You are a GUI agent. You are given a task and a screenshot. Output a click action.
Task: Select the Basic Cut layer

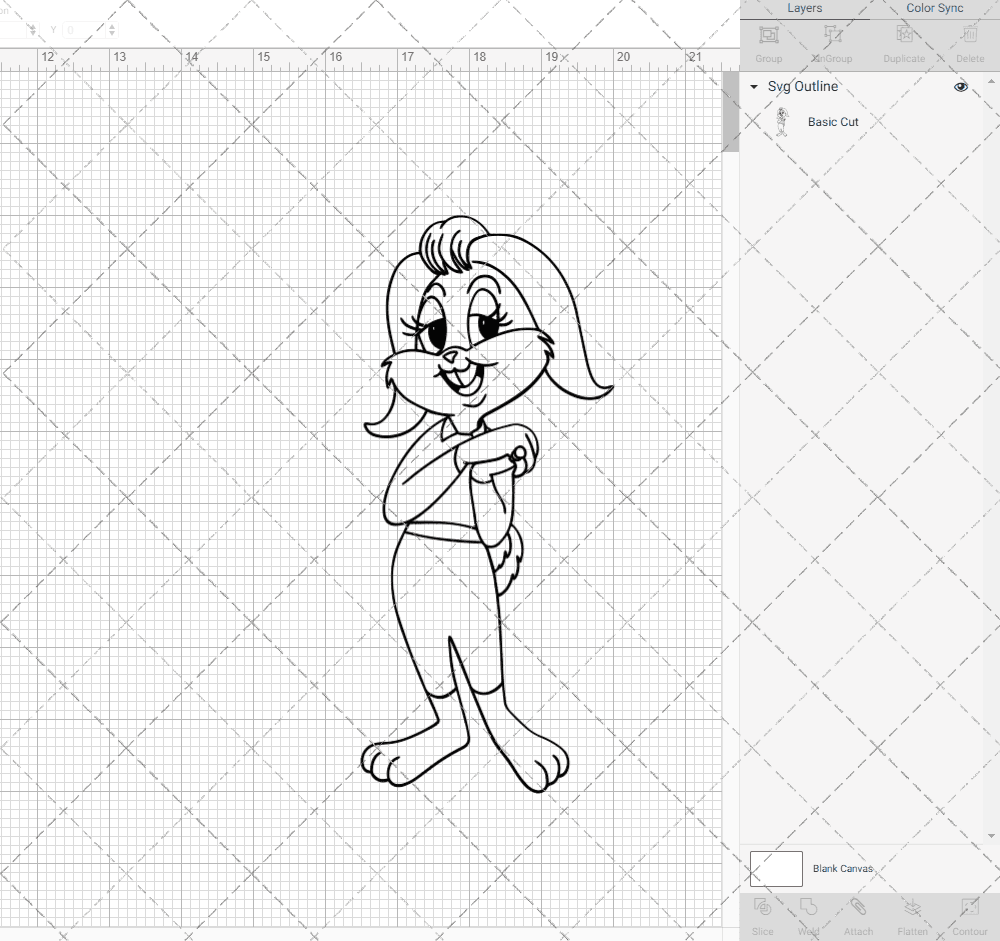coord(833,122)
